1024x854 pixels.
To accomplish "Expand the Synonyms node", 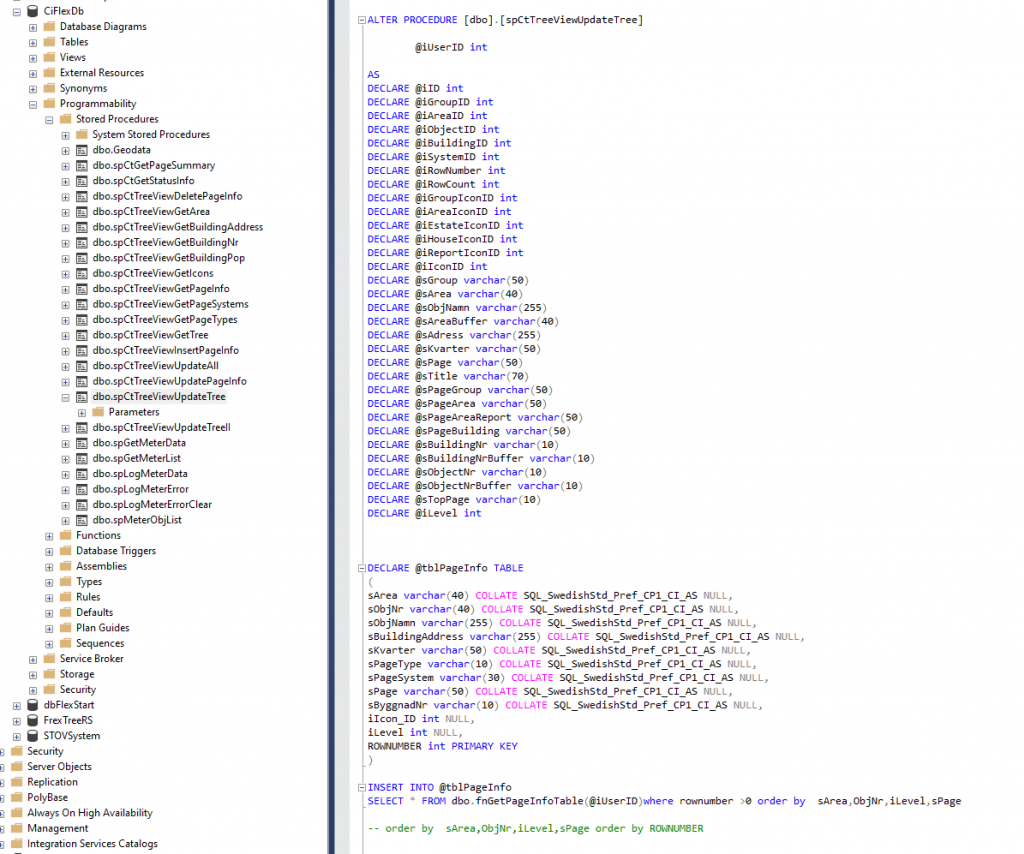I will coord(33,89).
